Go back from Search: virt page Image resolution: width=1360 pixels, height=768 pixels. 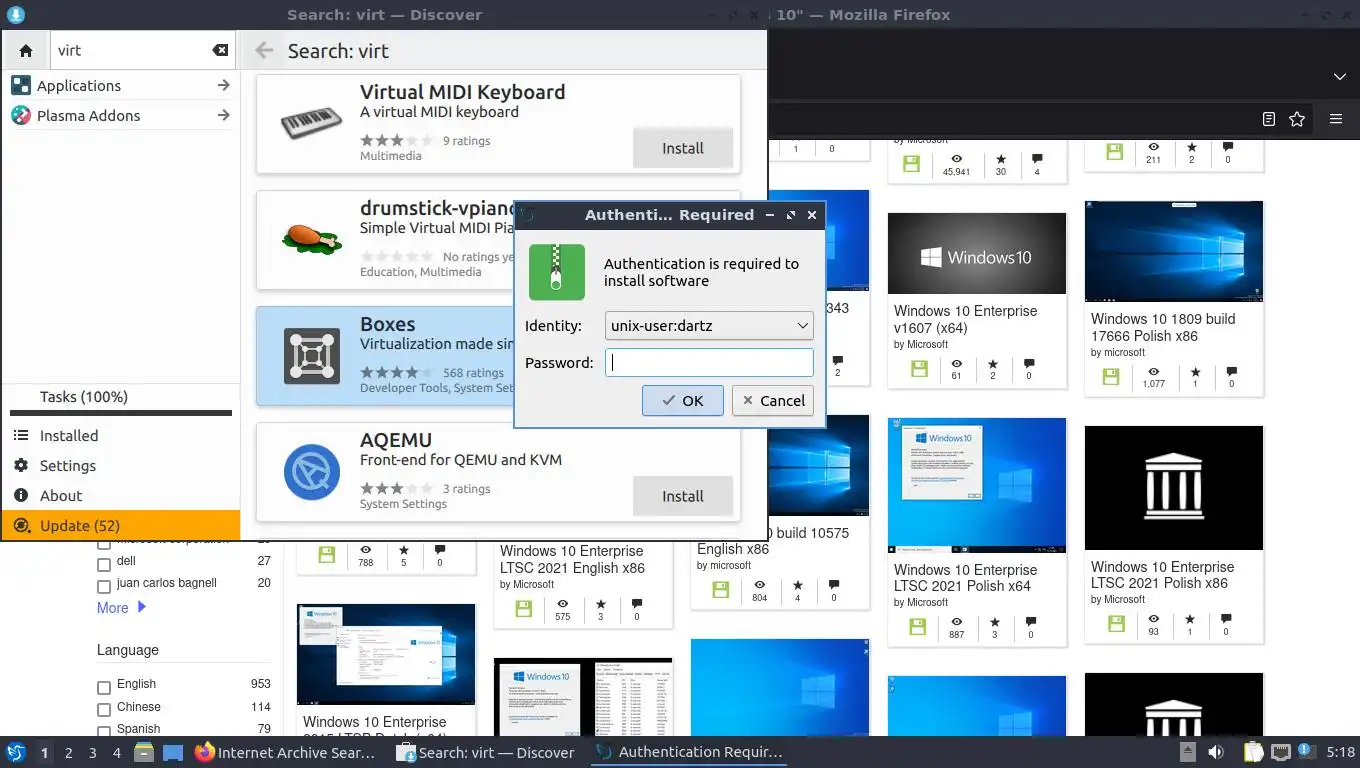(264, 50)
